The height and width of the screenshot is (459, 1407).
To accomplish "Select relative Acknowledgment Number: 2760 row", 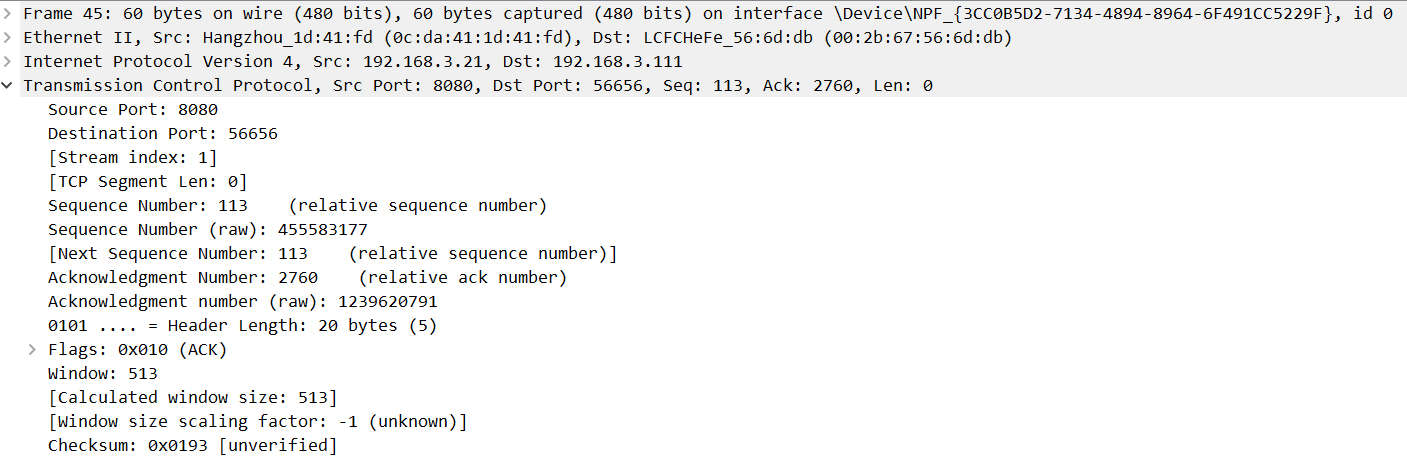I will pyautogui.click(x=308, y=277).
